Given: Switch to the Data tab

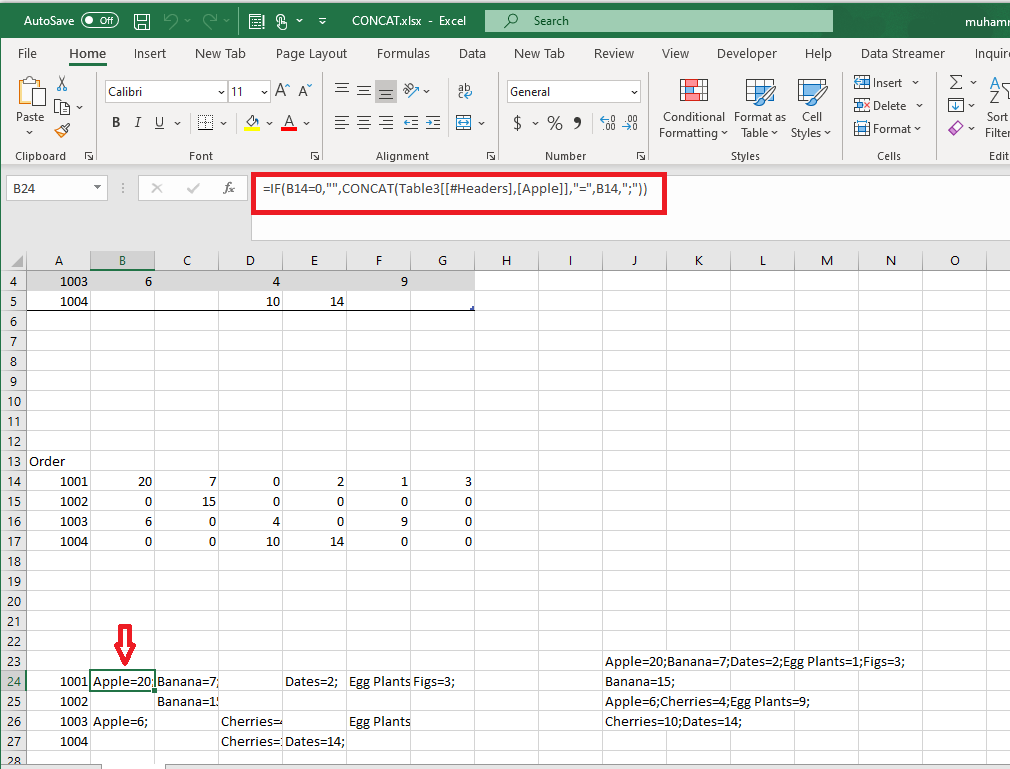Looking at the screenshot, I should [x=472, y=53].
